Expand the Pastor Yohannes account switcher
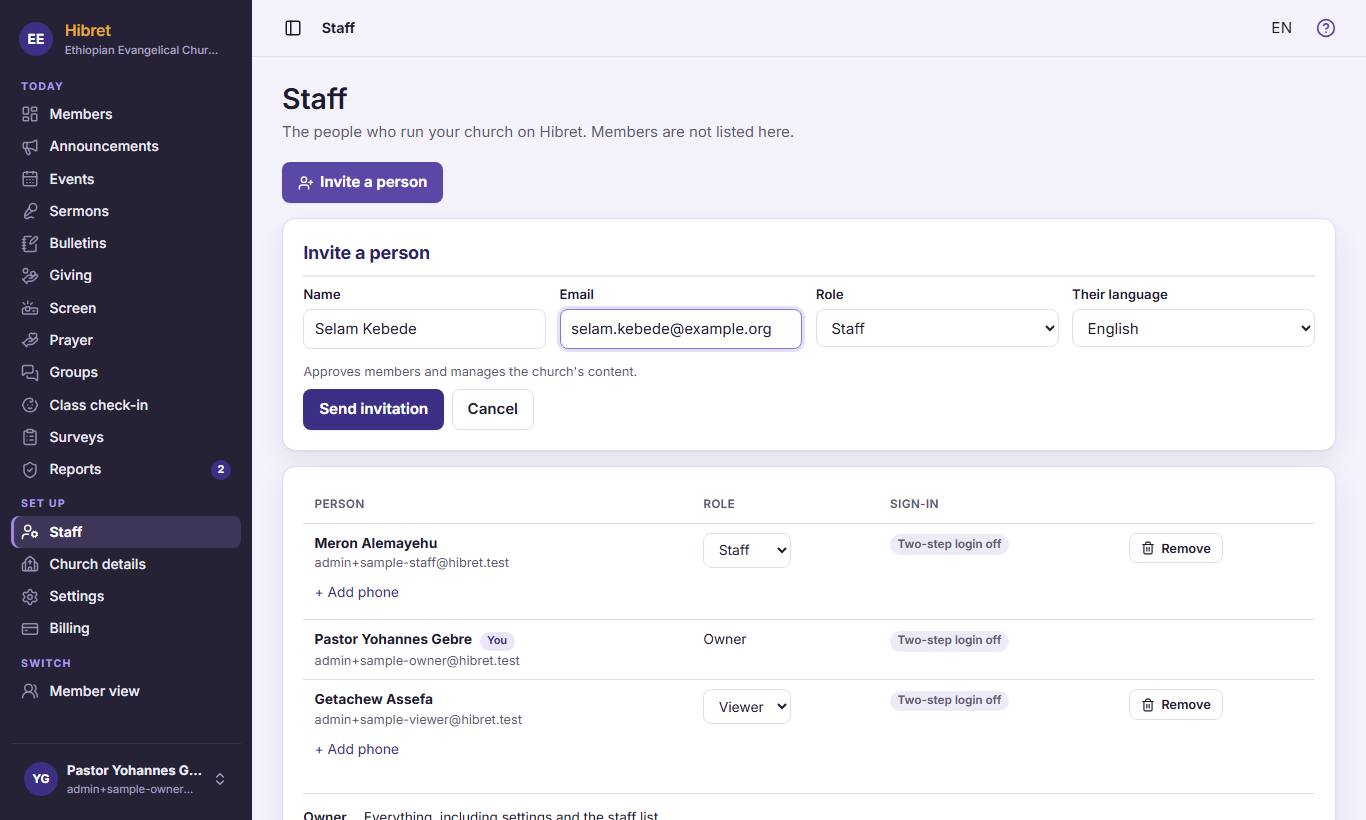Image resolution: width=1366 pixels, height=820 pixels. pos(126,779)
